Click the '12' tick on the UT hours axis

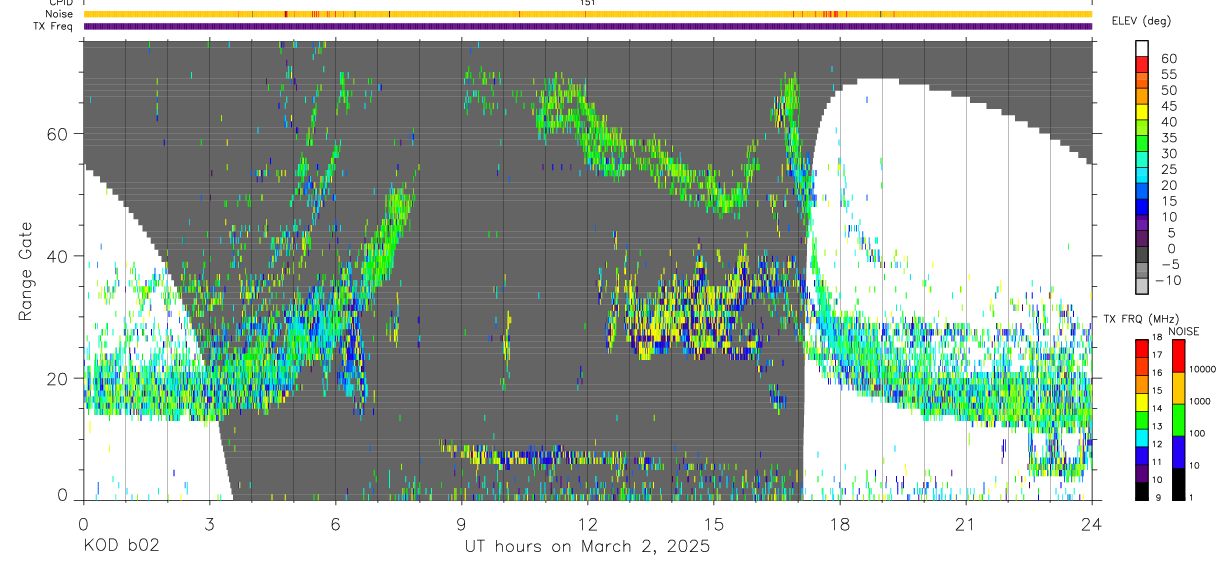pyautogui.click(x=587, y=524)
